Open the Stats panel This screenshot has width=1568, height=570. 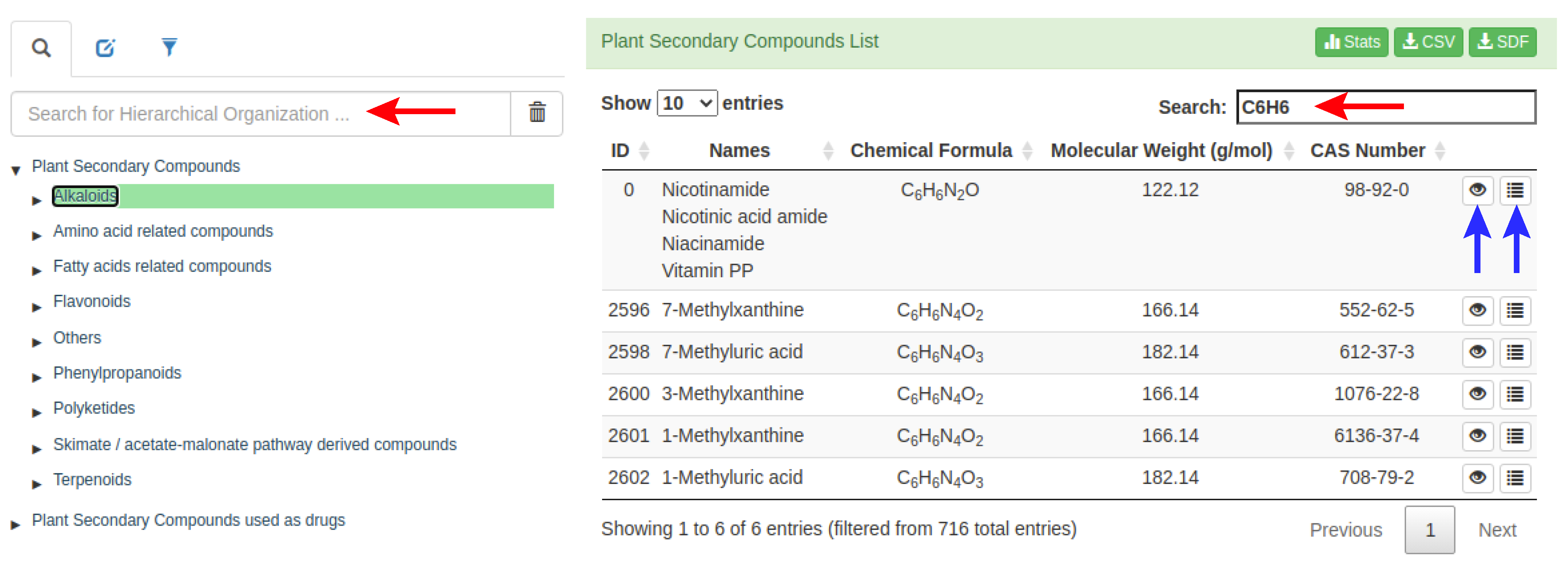[1351, 41]
